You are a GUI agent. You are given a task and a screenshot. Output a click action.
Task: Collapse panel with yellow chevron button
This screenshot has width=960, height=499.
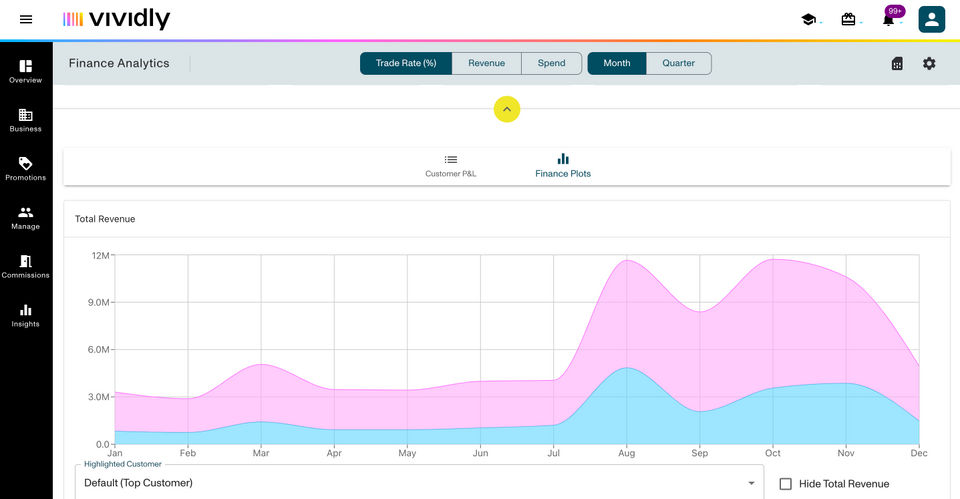[507, 109]
